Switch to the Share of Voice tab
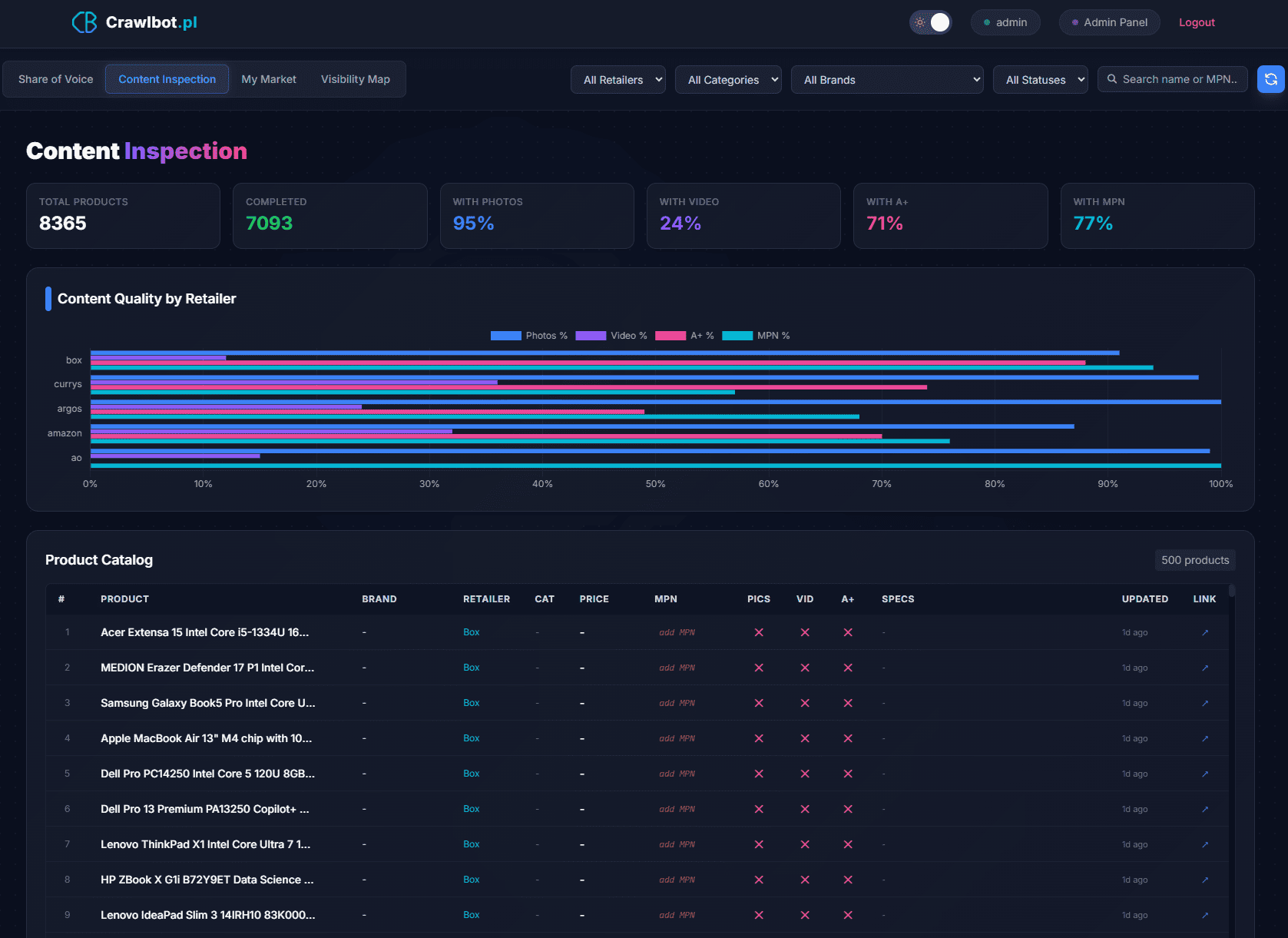The height and width of the screenshot is (938, 1288). [x=55, y=78]
